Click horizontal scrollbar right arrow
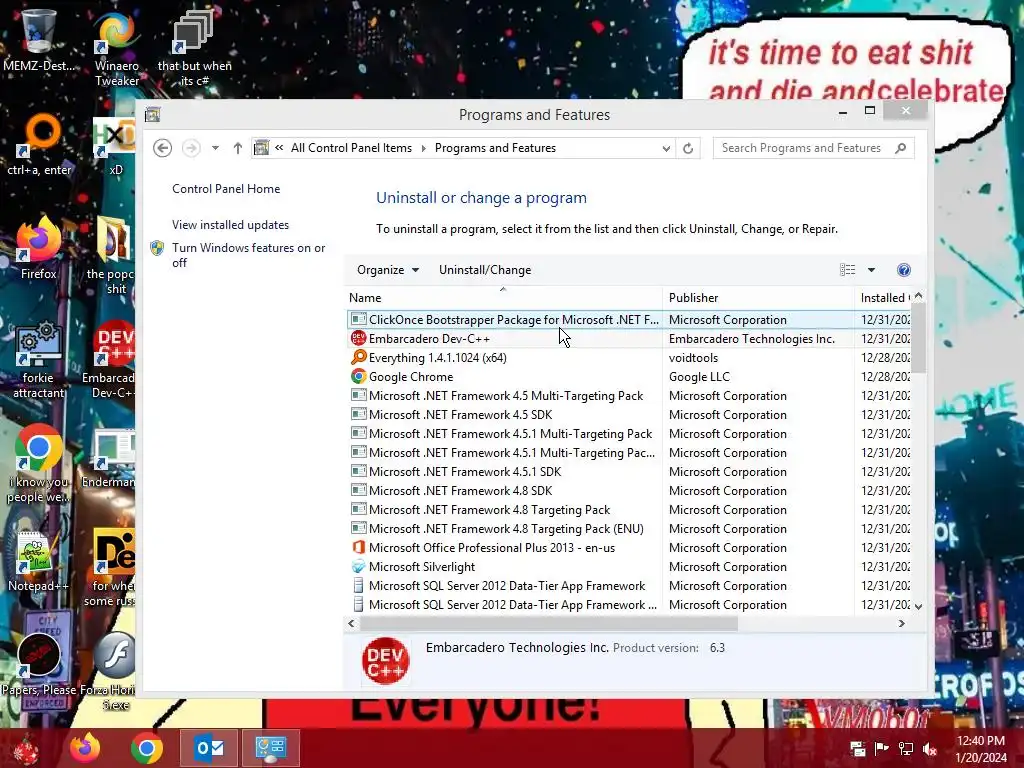The height and width of the screenshot is (768, 1024). coord(902,624)
